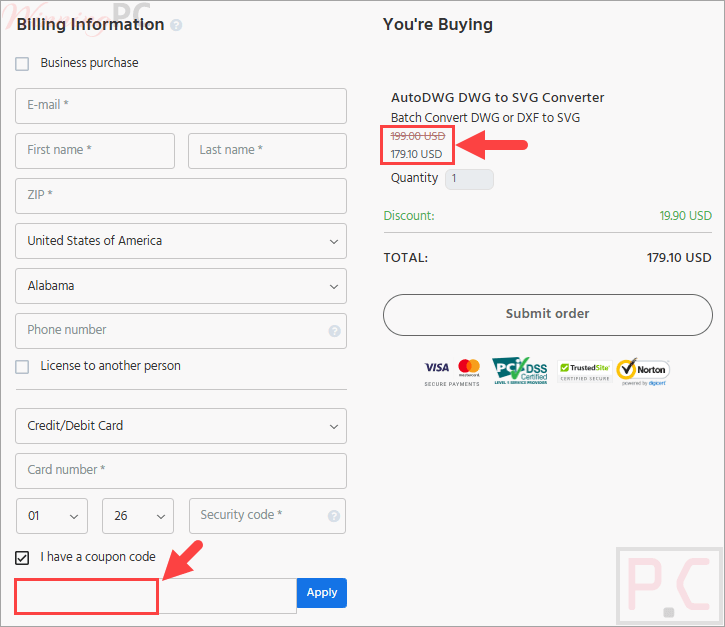Click the TrustedSite certified badge
The width and height of the screenshot is (725, 627).
coord(584,372)
